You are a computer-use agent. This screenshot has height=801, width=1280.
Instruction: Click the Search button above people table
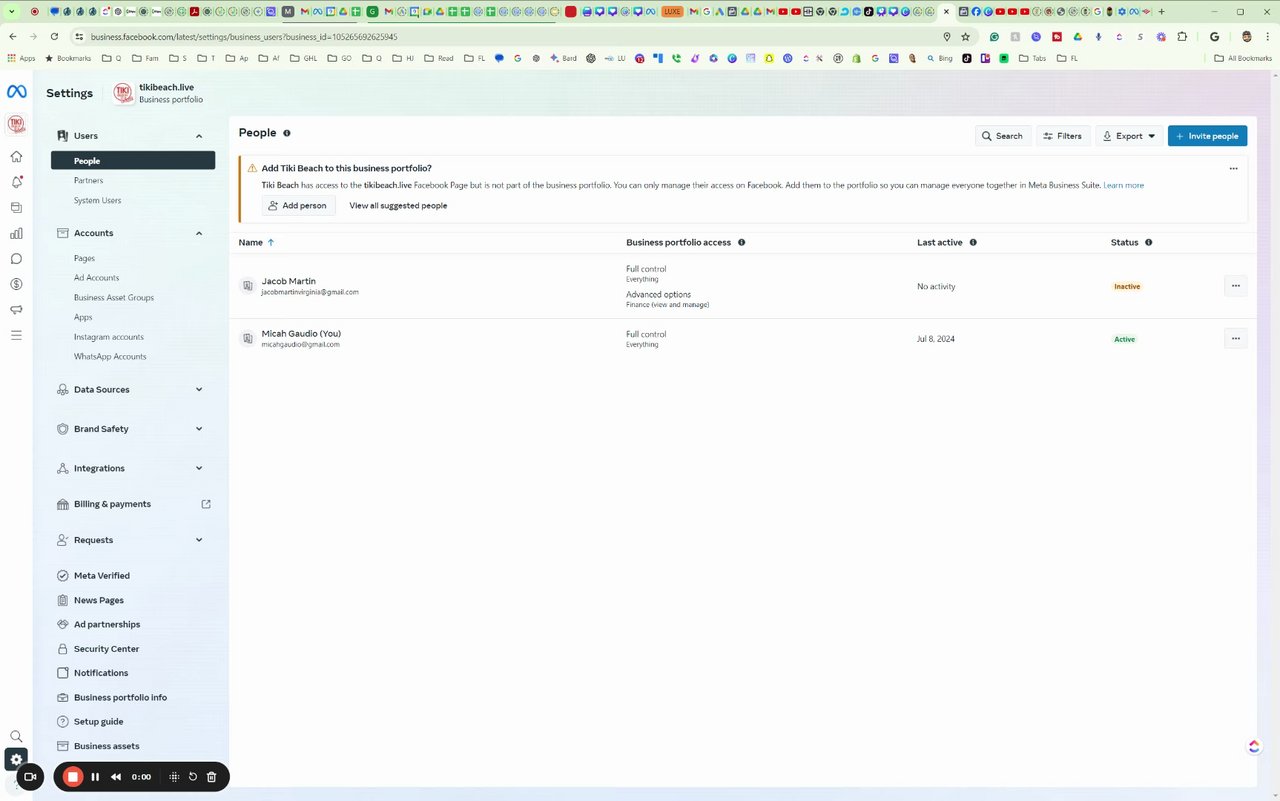[1003, 136]
